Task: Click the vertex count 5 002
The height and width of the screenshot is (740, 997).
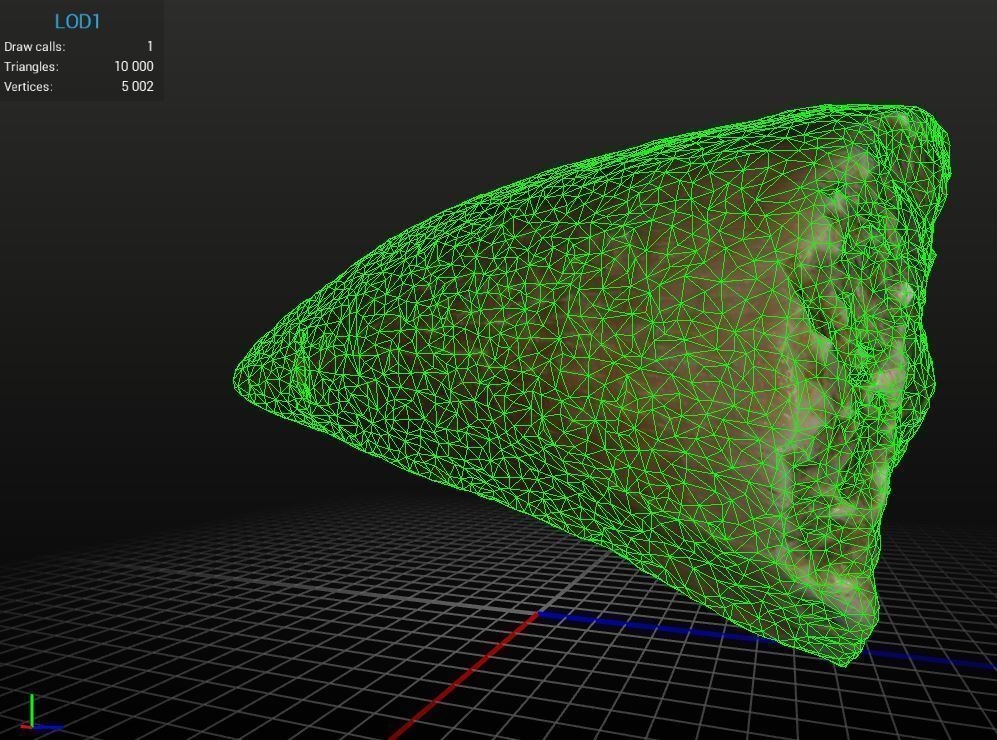Action: [x=137, y=86]
